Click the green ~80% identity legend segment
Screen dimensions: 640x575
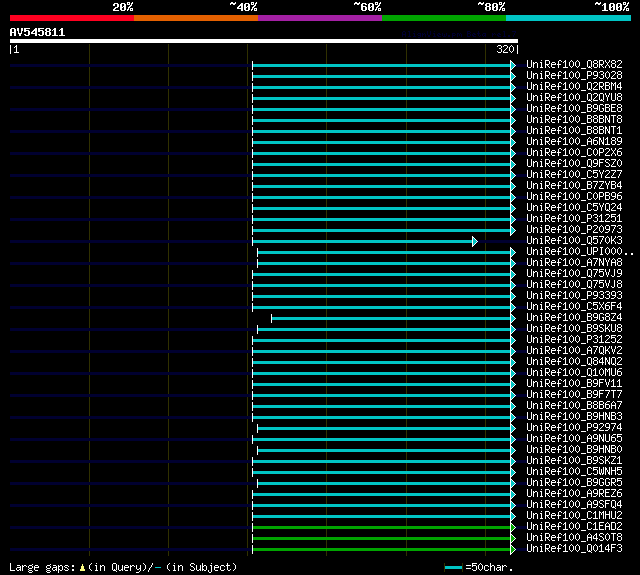444,18
